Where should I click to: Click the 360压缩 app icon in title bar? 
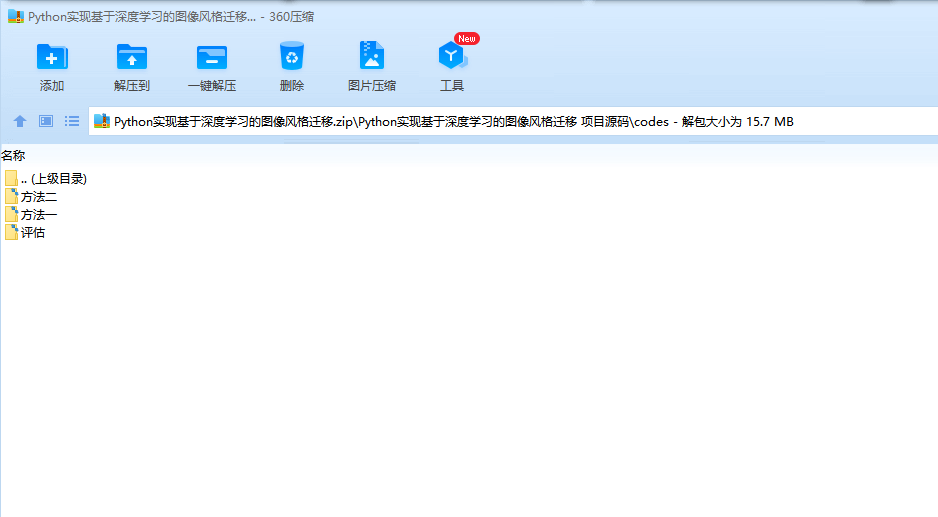(16, 16)
